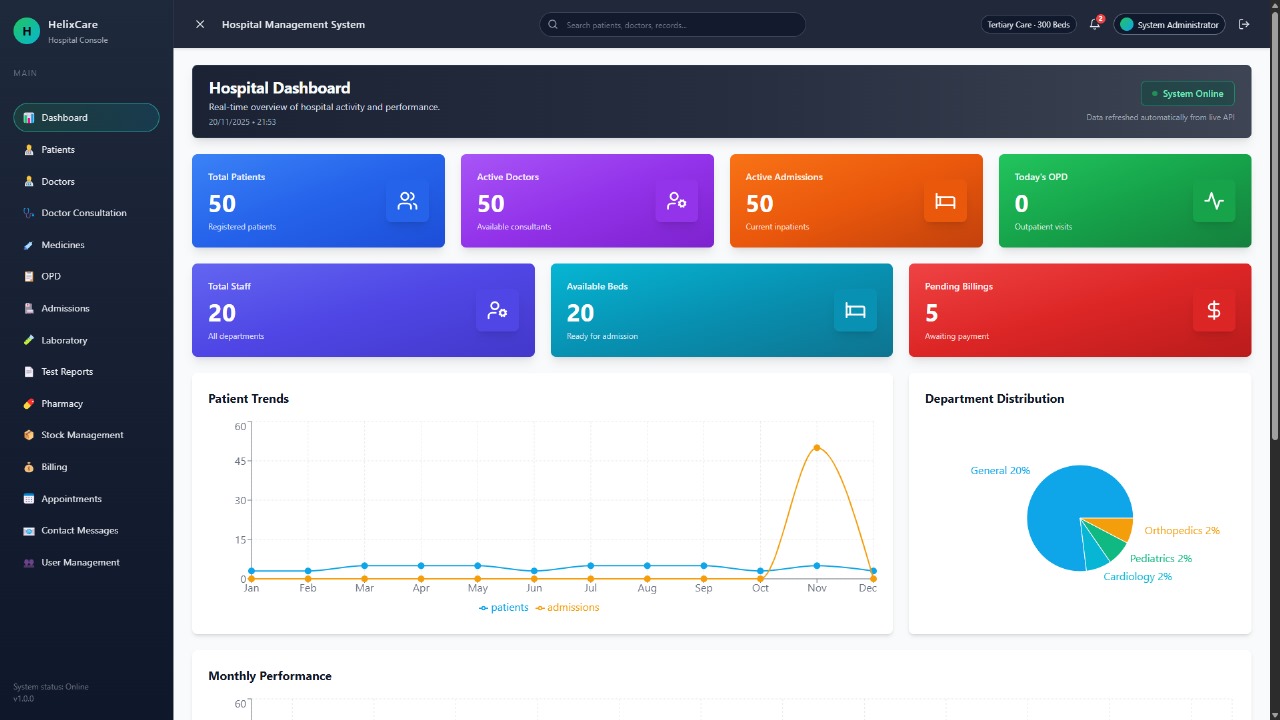Viewport: 1280px width, 720px height.
Task: Click the HelixCare logo icon
Action: pyautogui.click(x=26, y=31)
